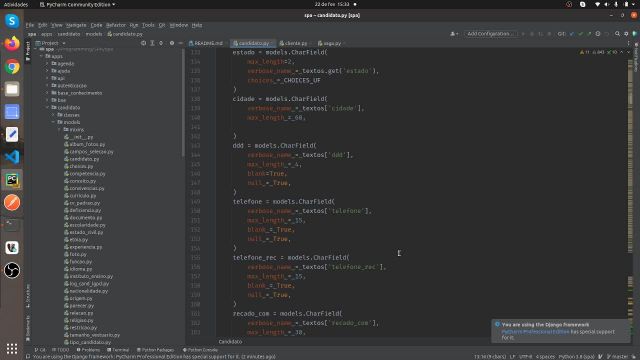Open the File menu
Screen dimensions: 640x360
[30, 25]
